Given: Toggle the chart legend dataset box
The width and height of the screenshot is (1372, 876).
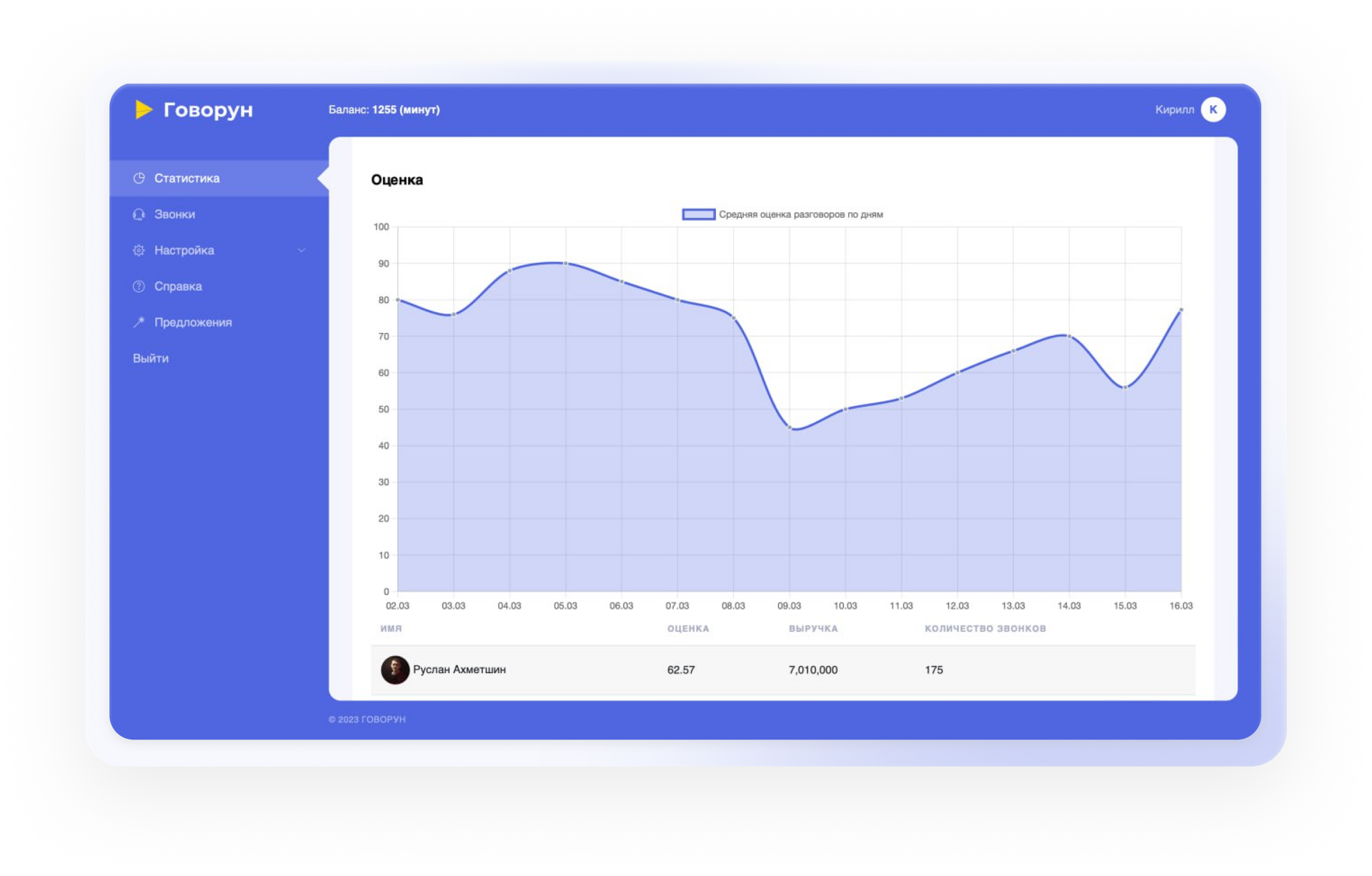Looking at the screenshot, I should (x=698, y=214).
